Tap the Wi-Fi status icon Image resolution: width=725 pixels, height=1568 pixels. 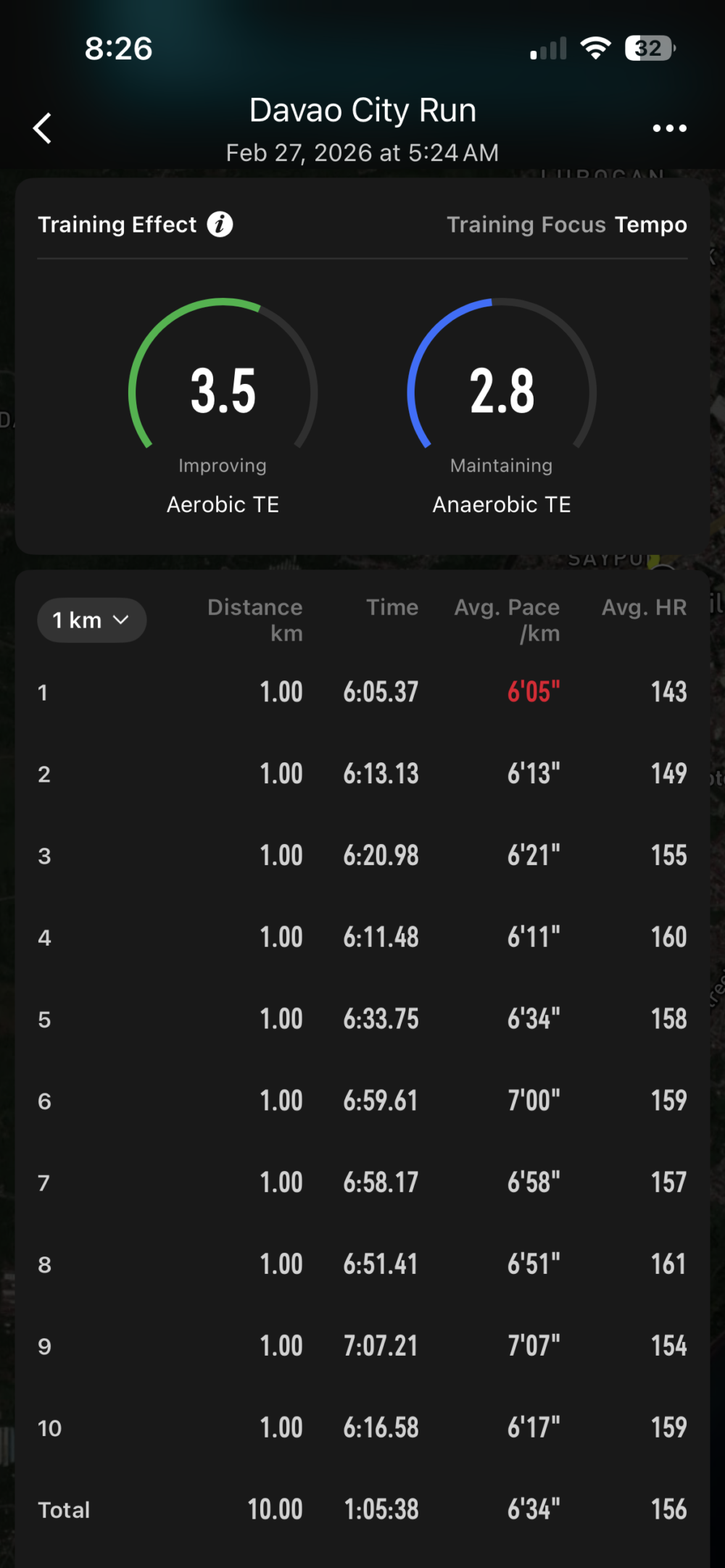pyautogui.click(x=595, y=49)
